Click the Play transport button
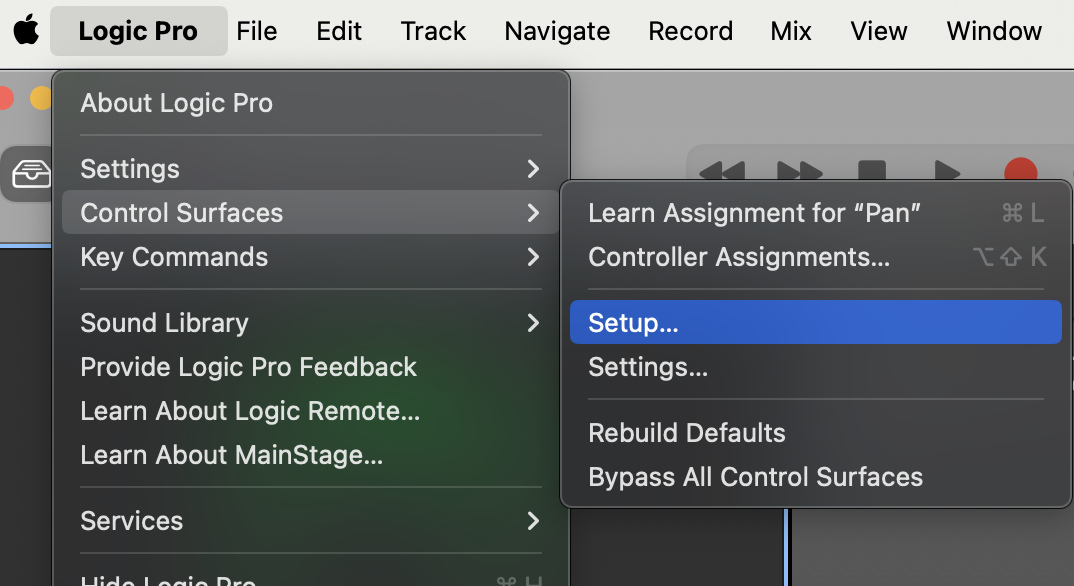The width and height of the screenshot is (1074, 586). pos(947,170)
